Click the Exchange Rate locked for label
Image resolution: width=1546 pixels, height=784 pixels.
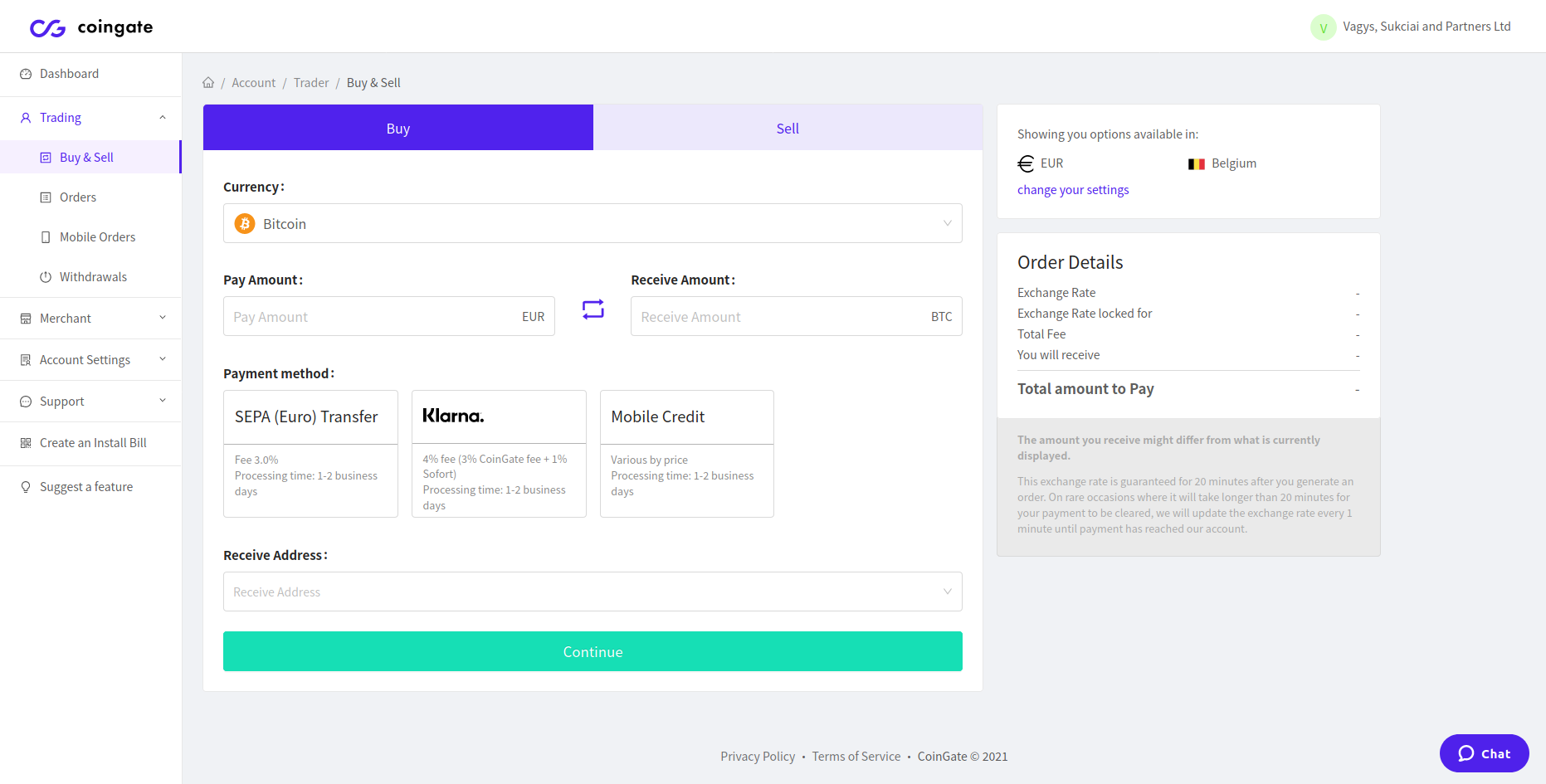(x=1085, y=314)
